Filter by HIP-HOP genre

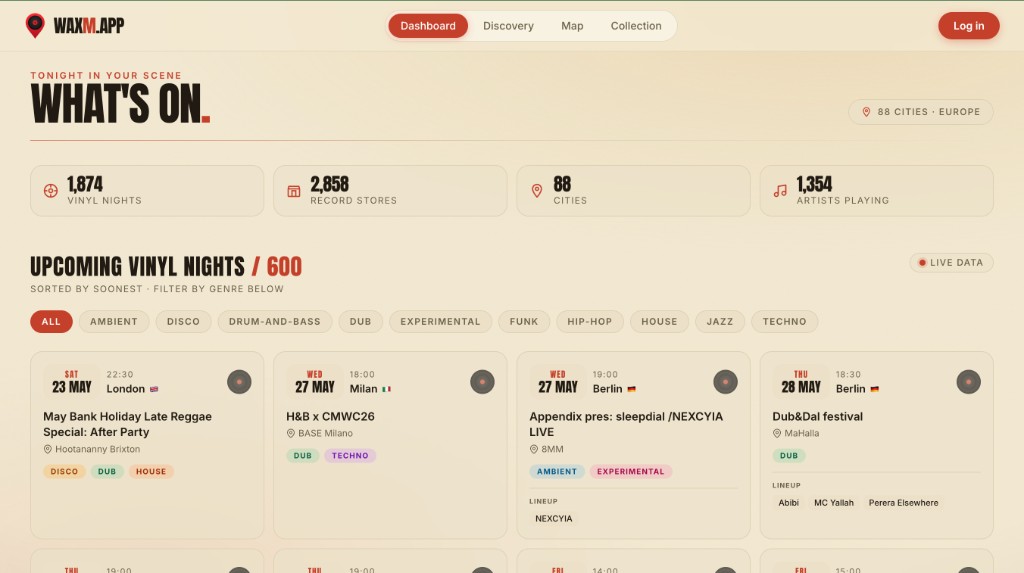[590, 321]
